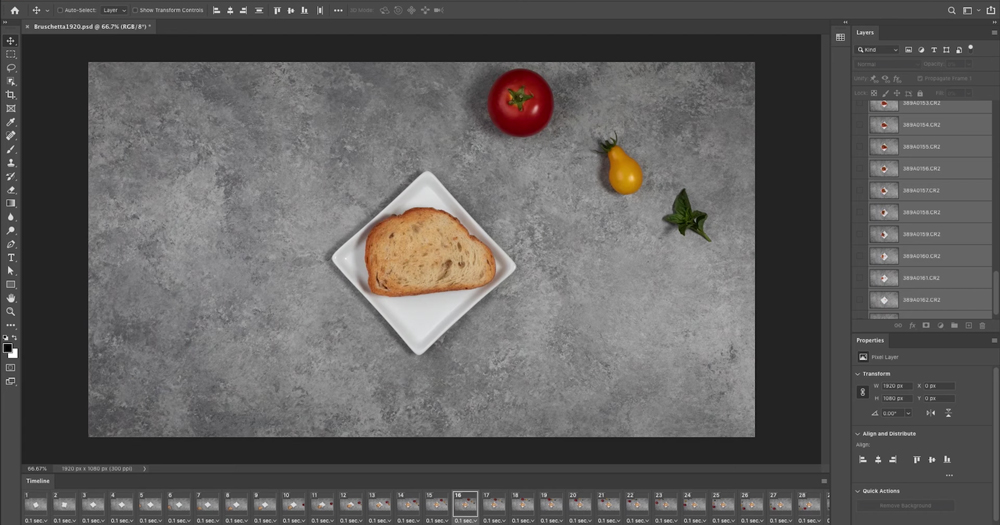Toggle visibility of layer 389A0158.CR2

click(x=860, y=212)
